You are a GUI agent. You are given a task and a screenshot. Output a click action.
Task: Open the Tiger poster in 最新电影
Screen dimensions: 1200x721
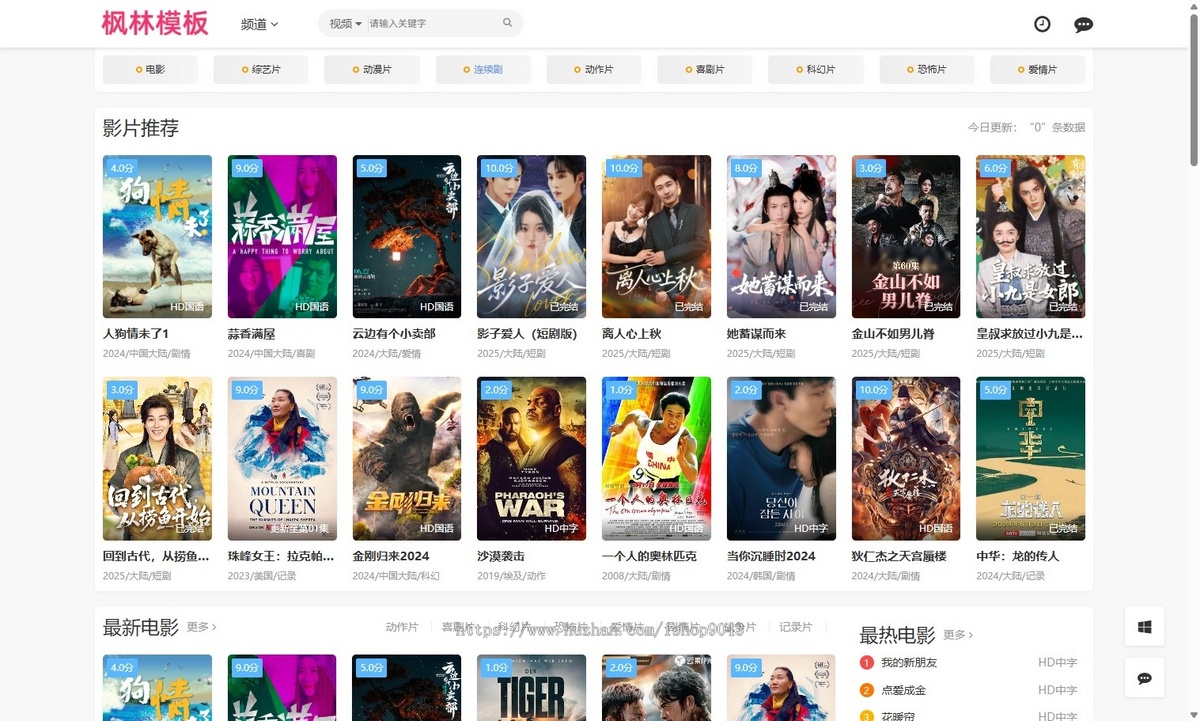[532, 688]
